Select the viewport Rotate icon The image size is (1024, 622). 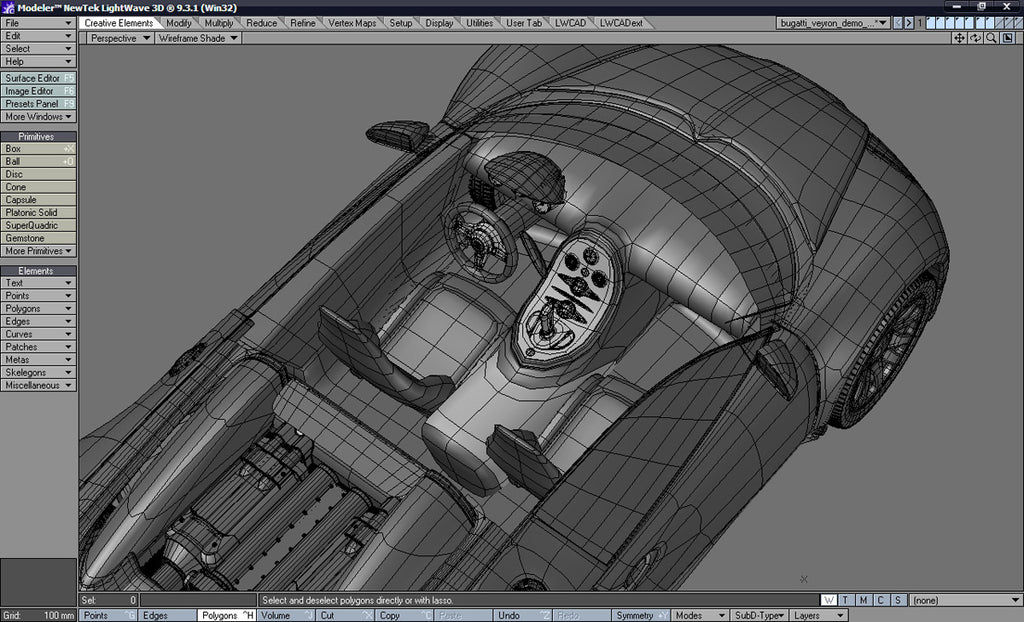pyautogui.click(x=975, y=37)
